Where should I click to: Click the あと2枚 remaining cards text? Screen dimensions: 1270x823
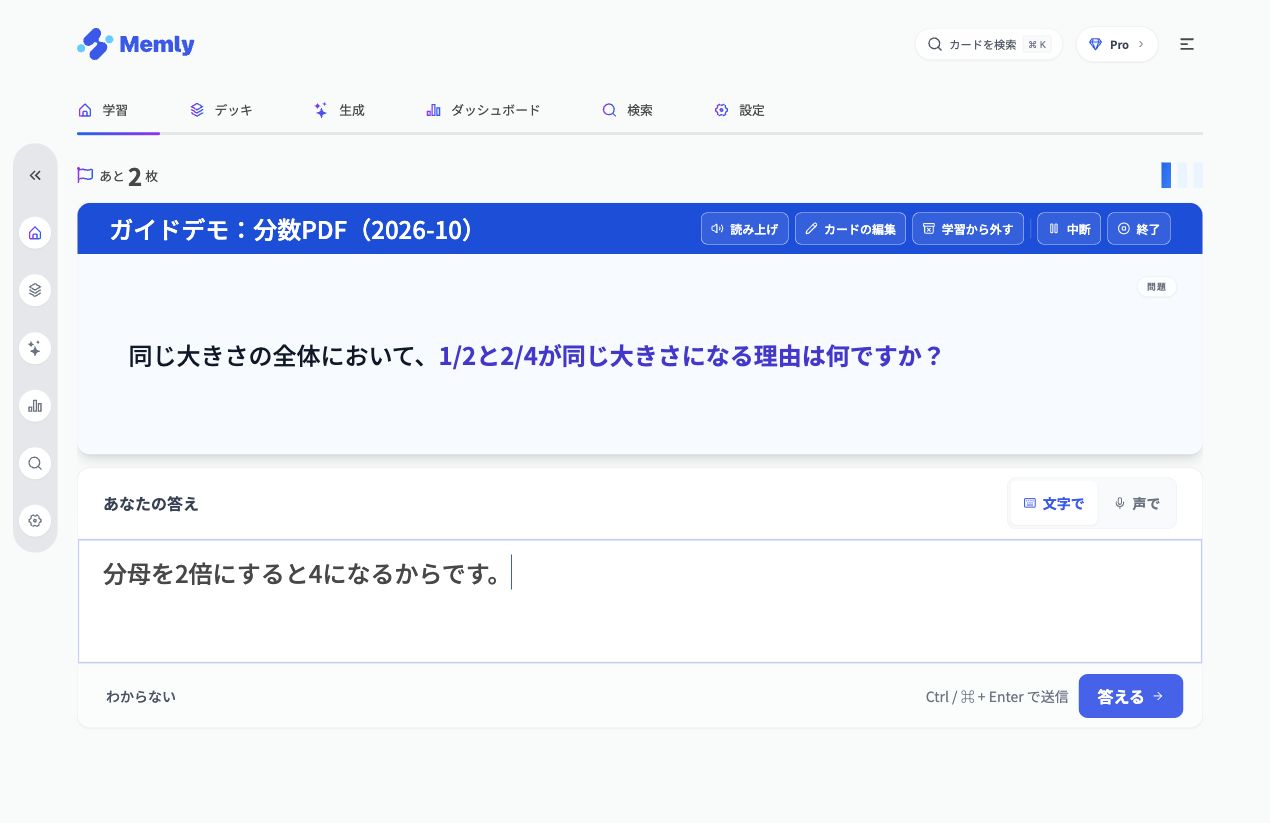128,176
